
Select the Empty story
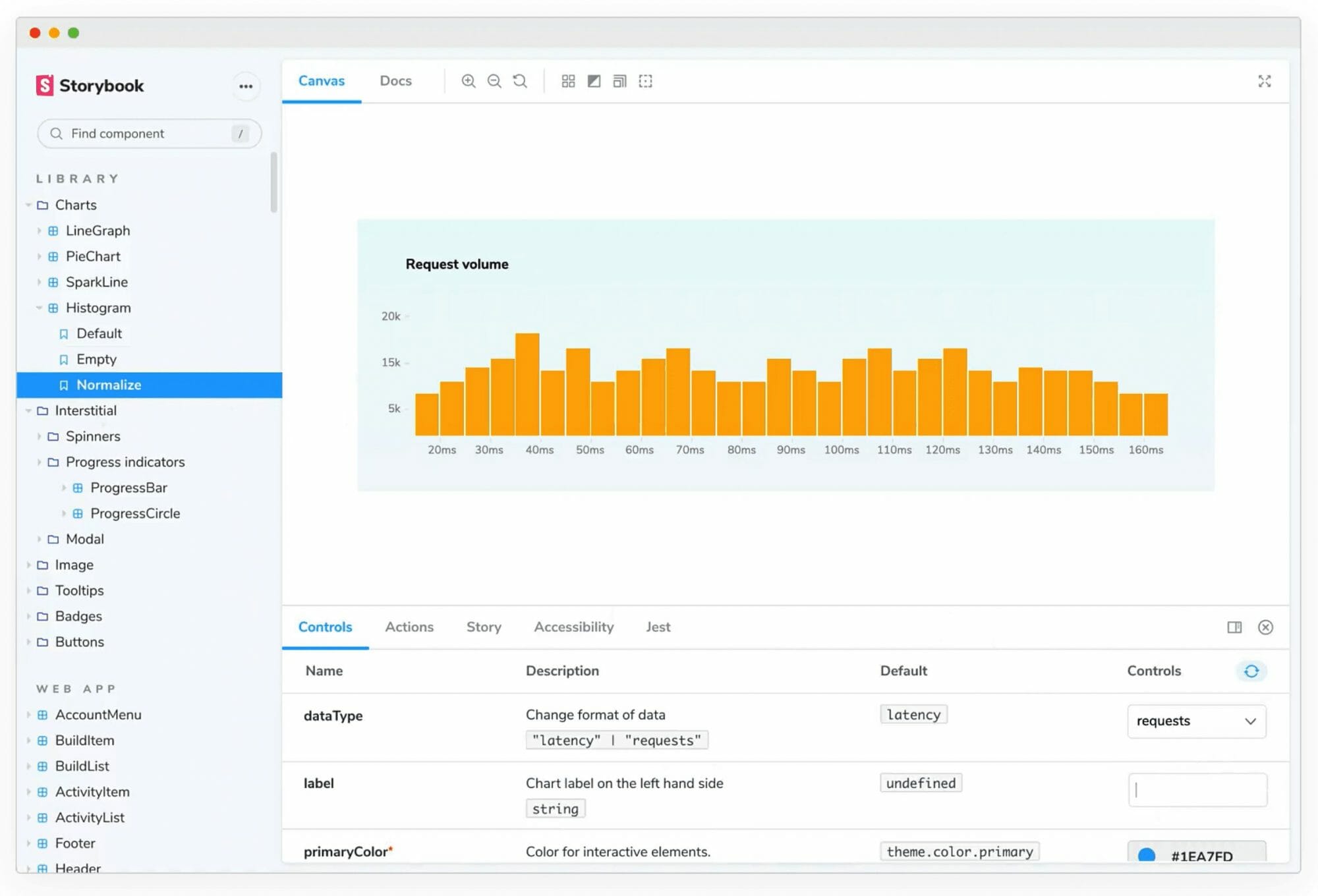96,359
